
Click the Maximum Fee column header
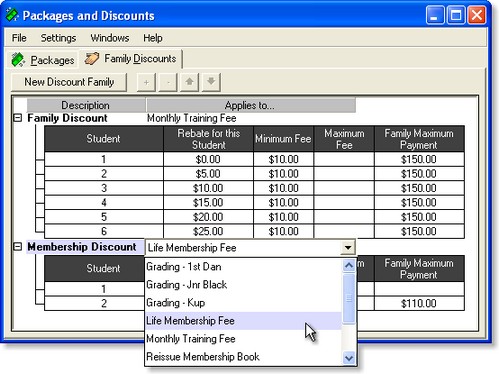pyautogui.click(x=344, y=139)
